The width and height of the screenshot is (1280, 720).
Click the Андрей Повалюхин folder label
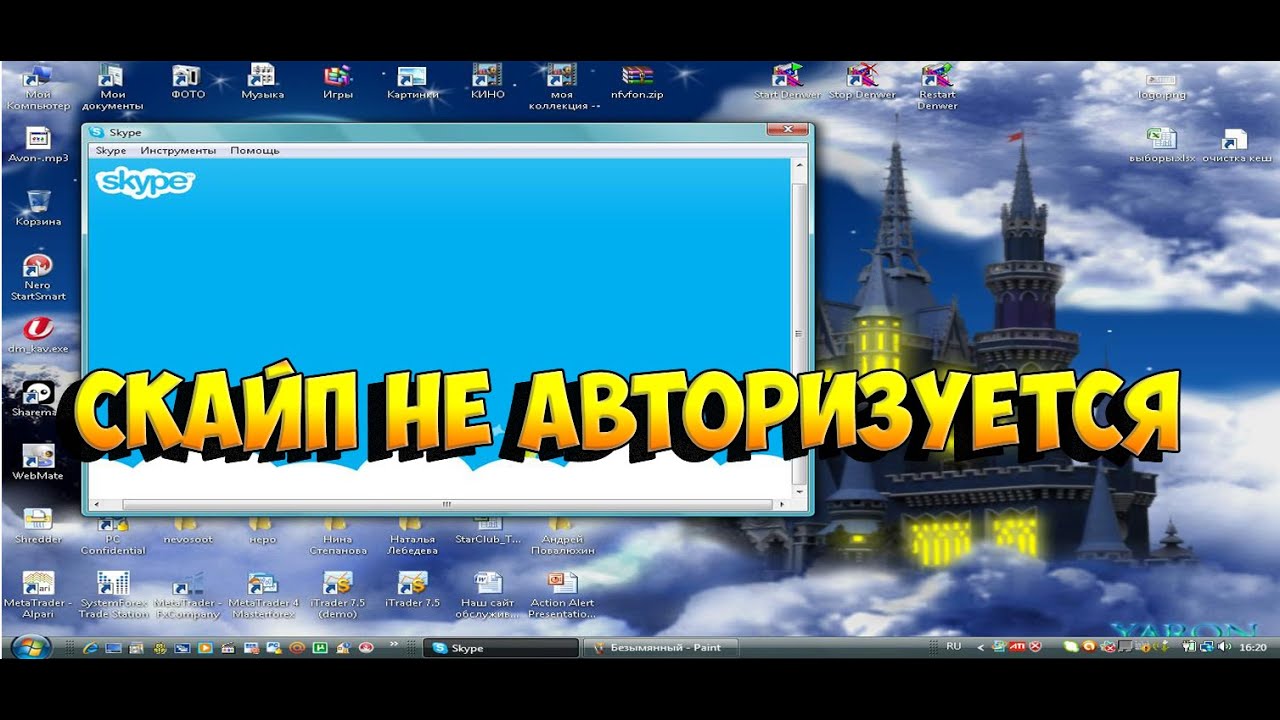(563, 545)
